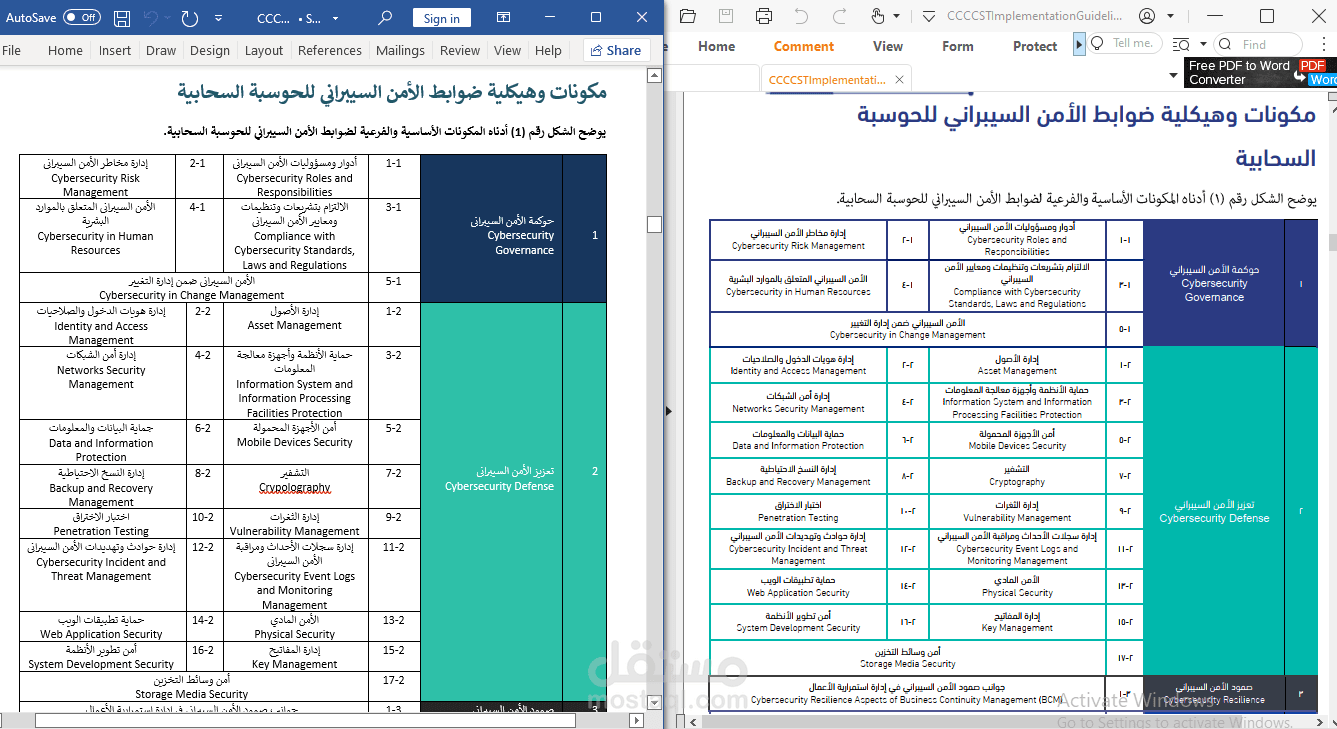Open the Word search magnifier
The height and width of the screenshot is (729, 1337).
click(386, 18)
